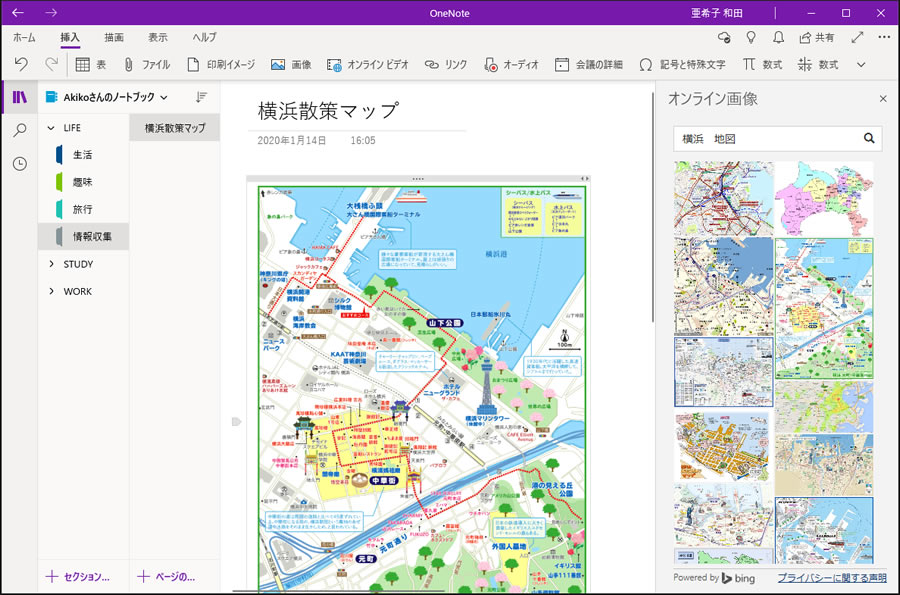Image resolution: width=900 pixels, height=595 pixels.
Task: Collapse the LIFE section group
Action: (x=52, y=128)
